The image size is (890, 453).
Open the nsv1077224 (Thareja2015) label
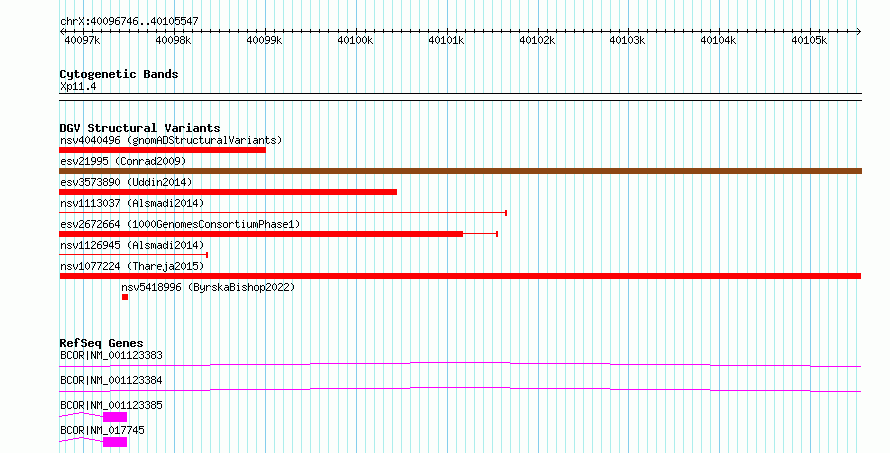pyautogui.click(x=132, y=266)
